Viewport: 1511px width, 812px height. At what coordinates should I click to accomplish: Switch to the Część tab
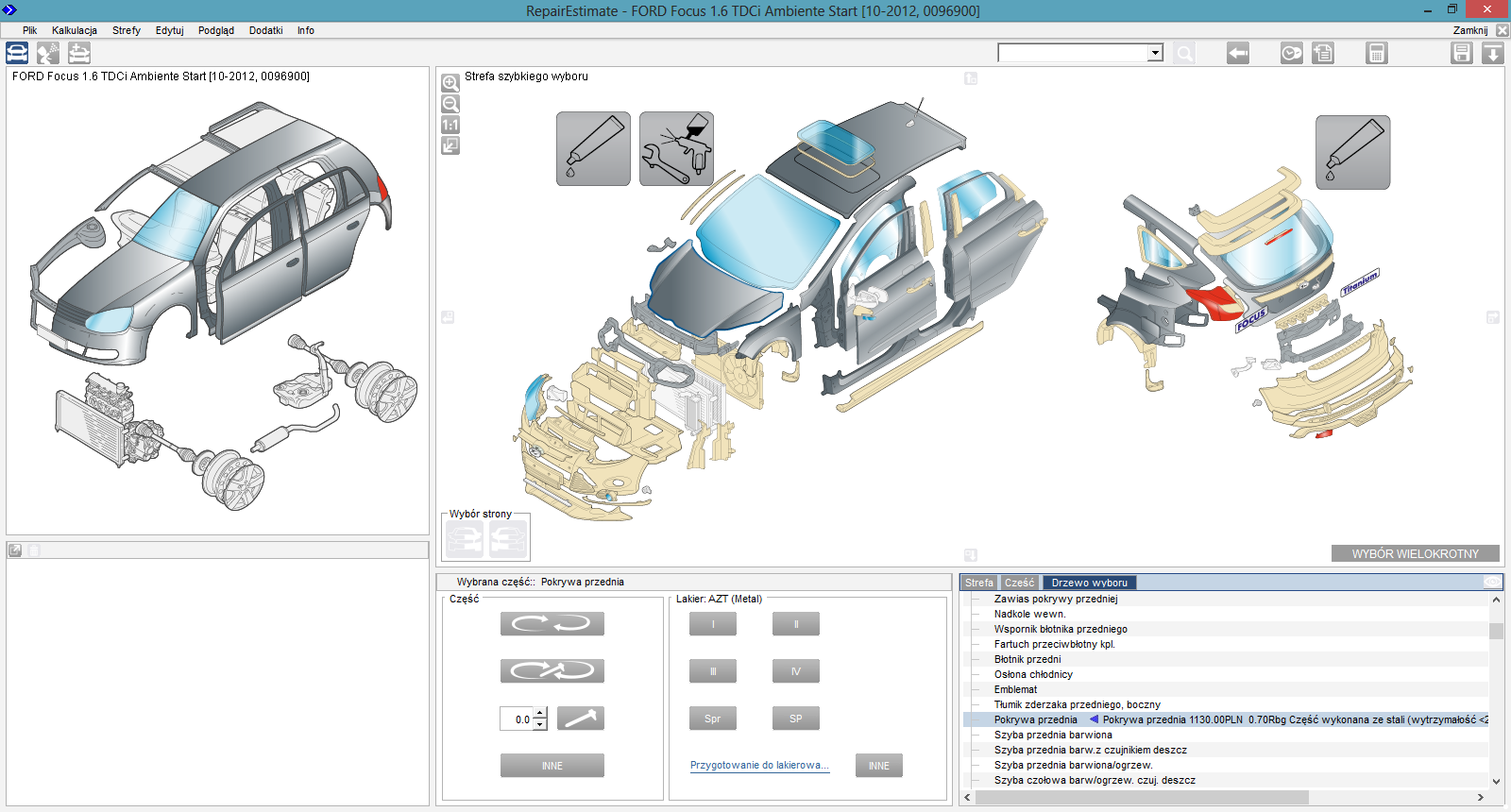(x=1020, y=583)
